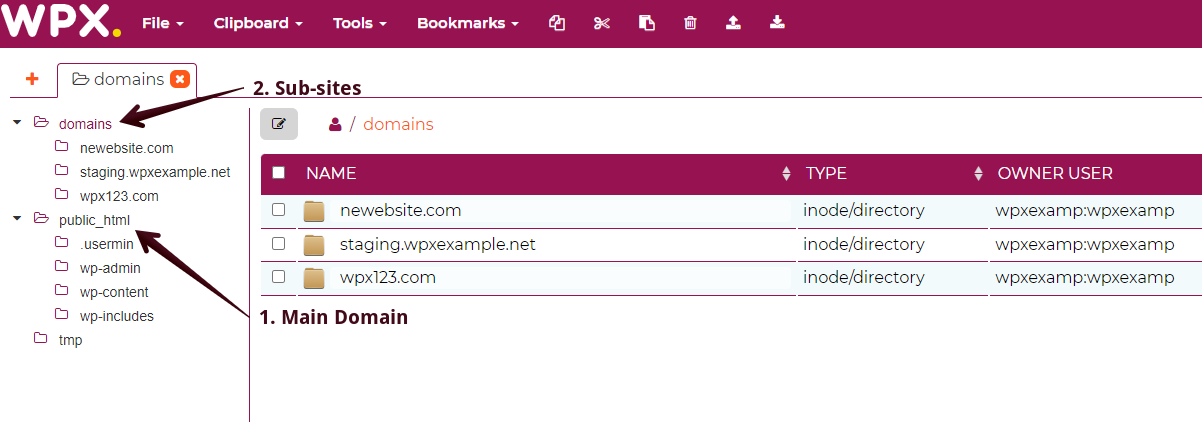1202x422 pixels.
Task: Click the trash delete icon
Action: pyautogui.click(x=690, y=23)
